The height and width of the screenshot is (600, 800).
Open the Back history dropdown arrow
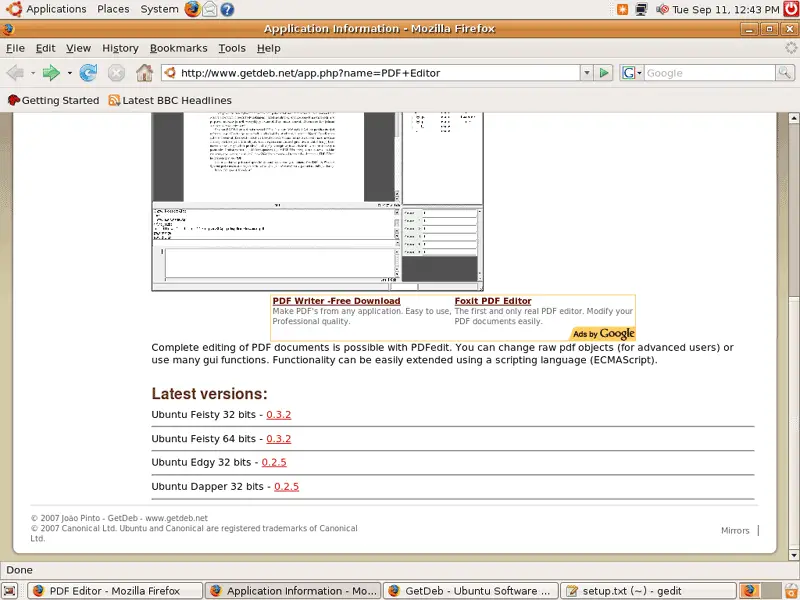coord(33,73)
